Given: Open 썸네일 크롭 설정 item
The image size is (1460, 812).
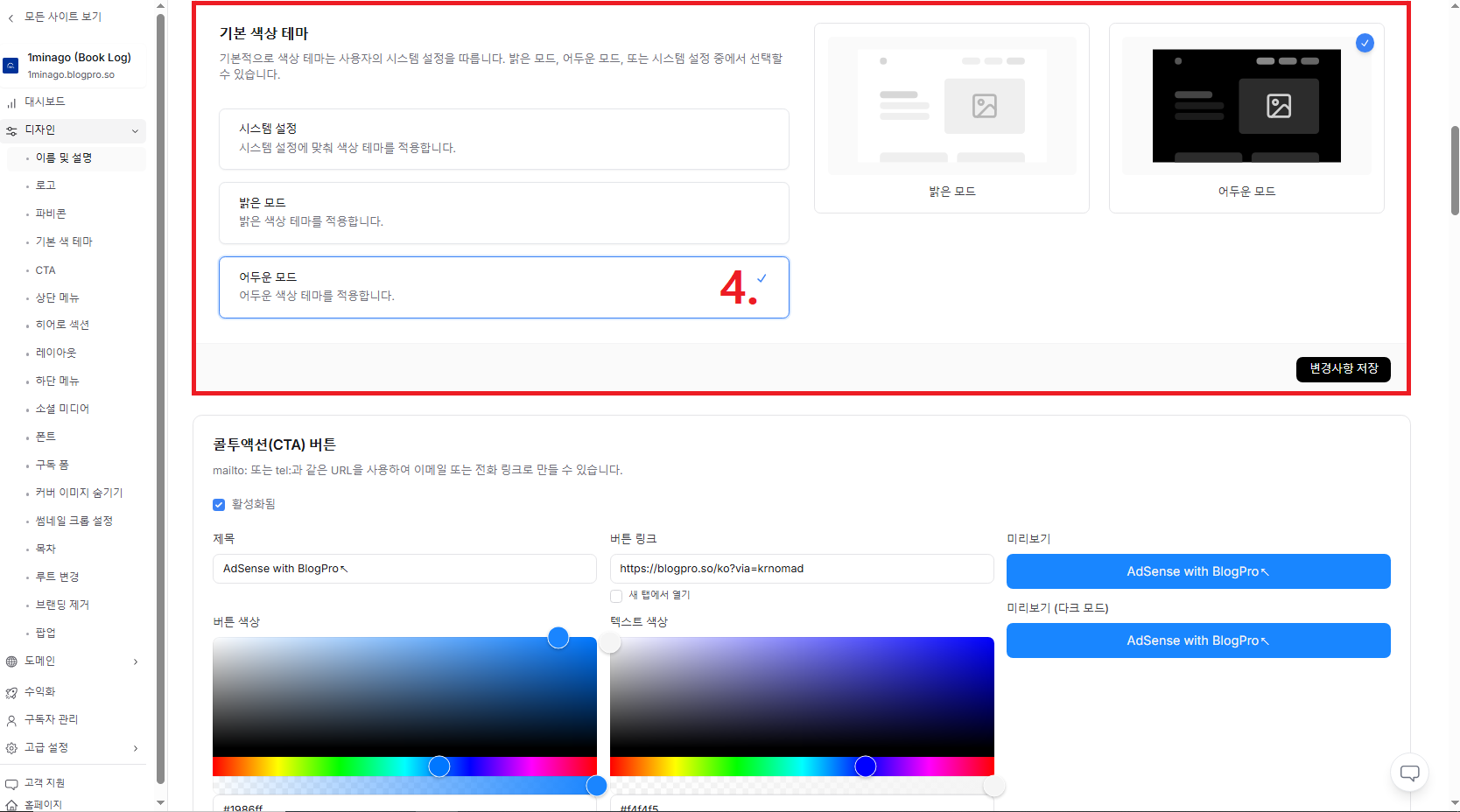Looking at the screenshot, I should click(x=75, y=521).
